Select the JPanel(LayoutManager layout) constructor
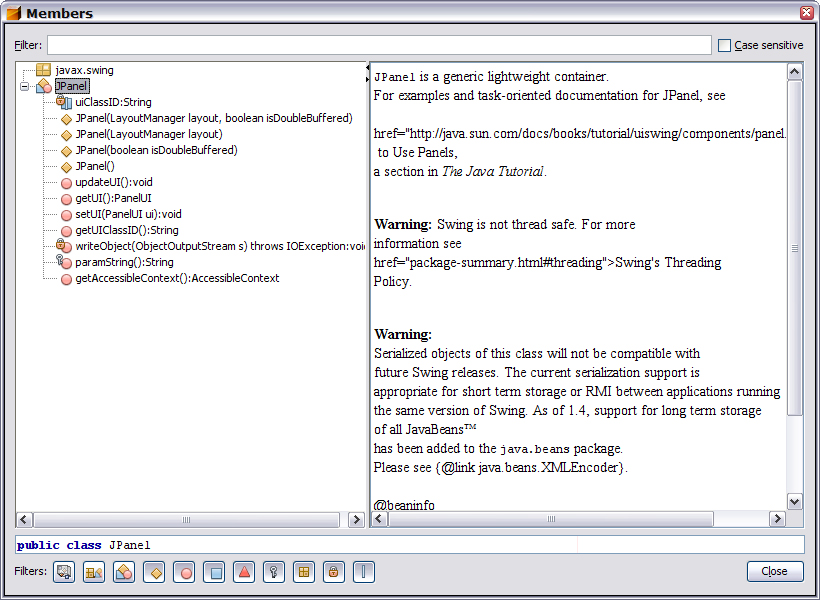Screen dimensions: 820x600 tap(149, 134)
